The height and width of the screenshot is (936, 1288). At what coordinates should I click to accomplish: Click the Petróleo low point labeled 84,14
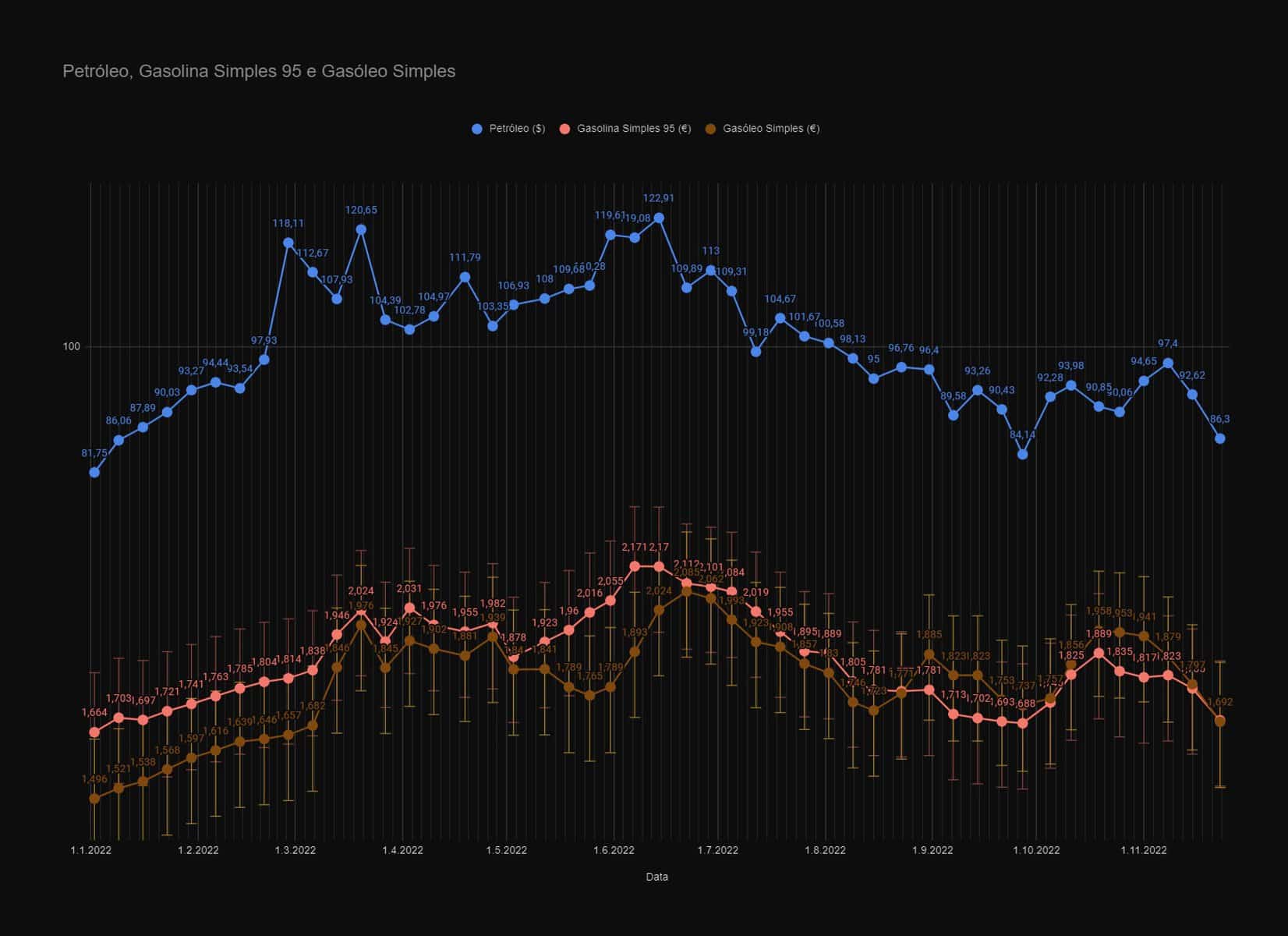point(1023,454)
